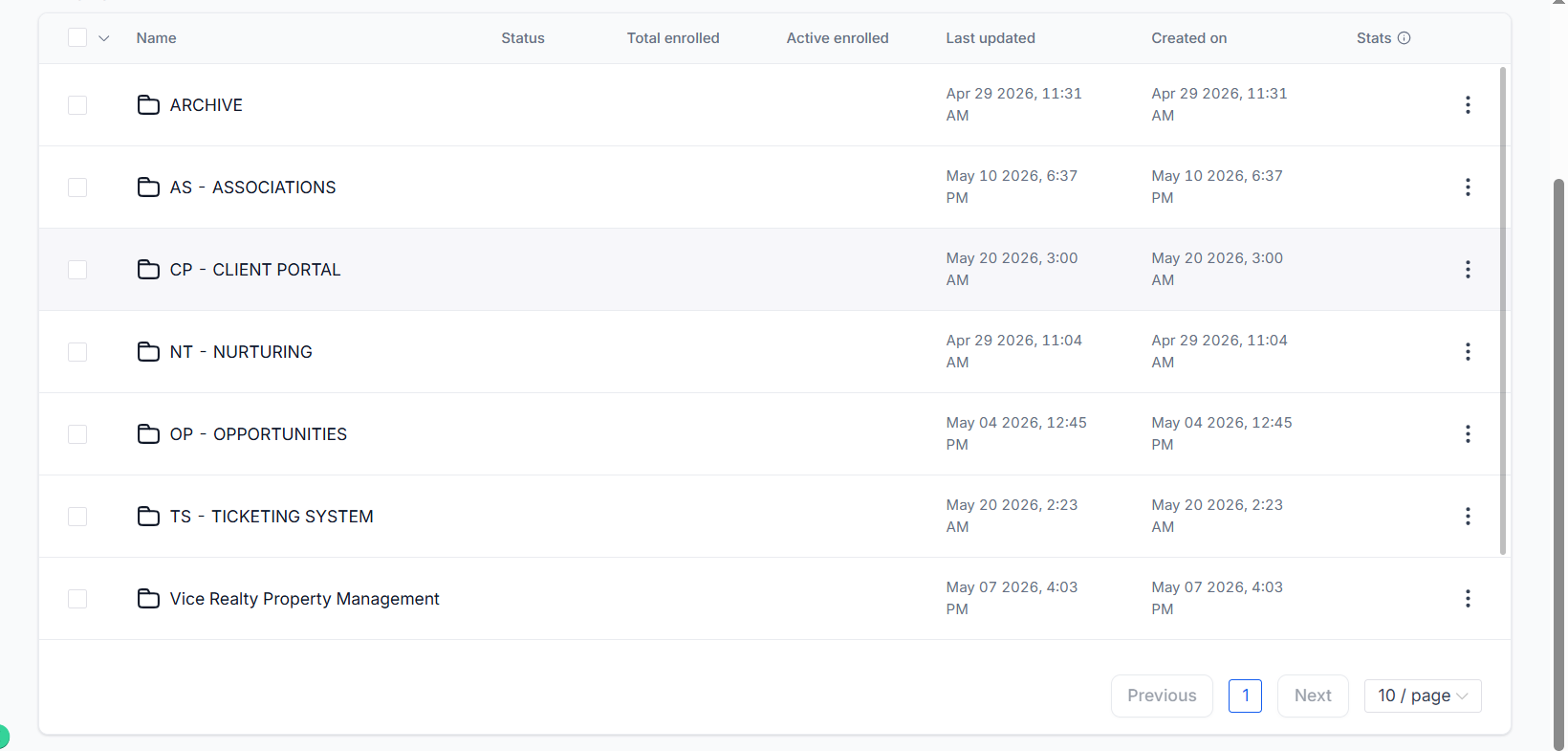Check the ARCHIVE row checkbox
The width and height of the screenshot is (1568, 751).
point(77,105)
